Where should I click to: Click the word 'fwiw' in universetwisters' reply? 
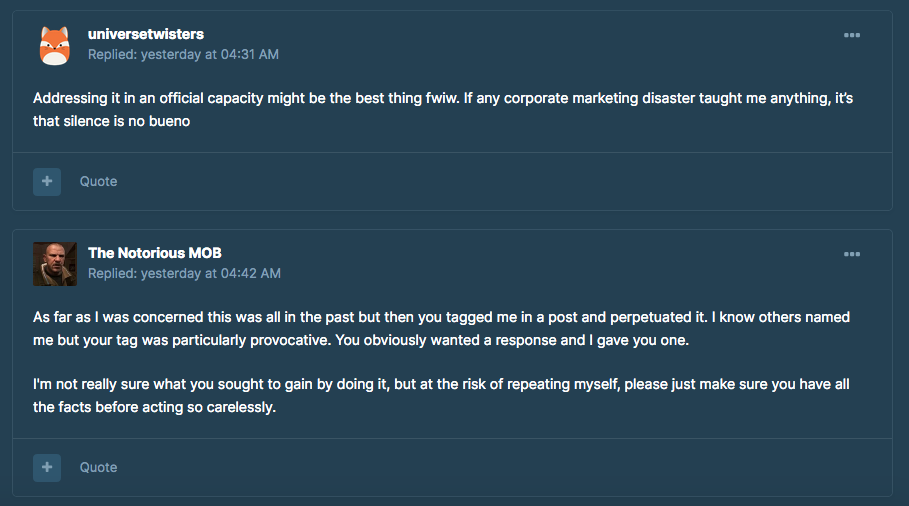442,99
